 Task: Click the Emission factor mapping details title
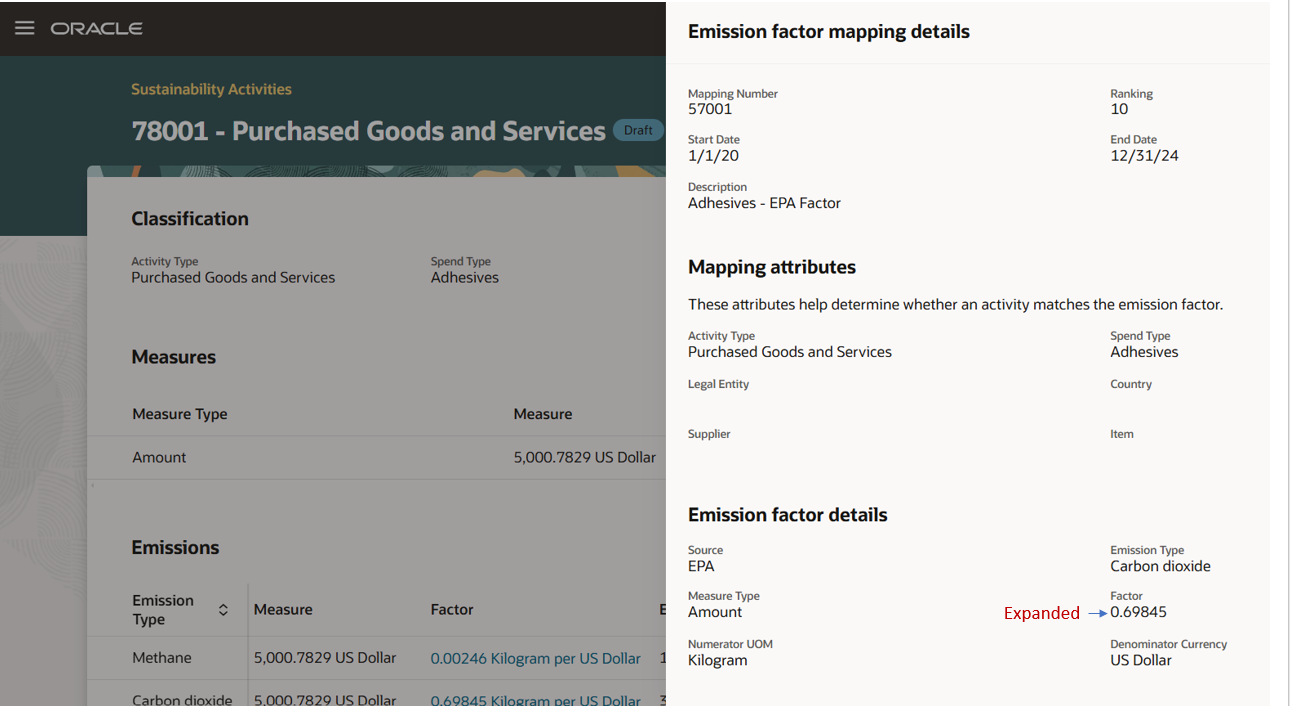pos(829,32)
